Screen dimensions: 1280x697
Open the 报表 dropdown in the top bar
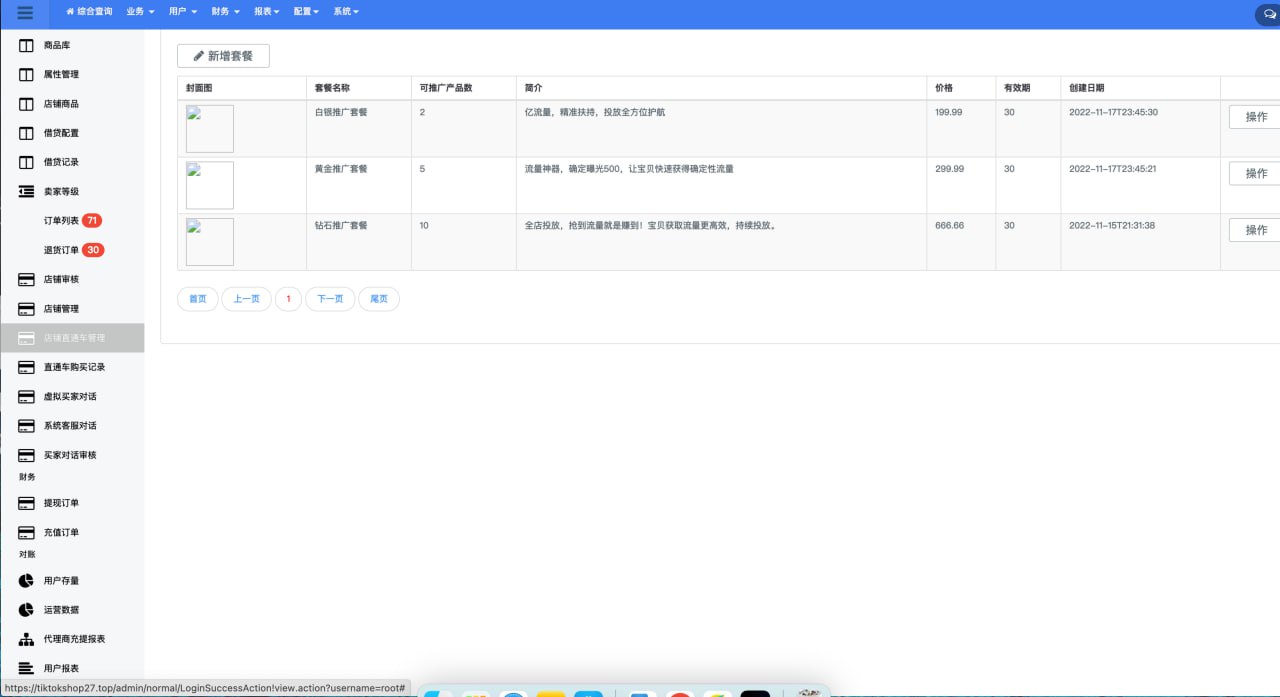[x=262, y=12]
